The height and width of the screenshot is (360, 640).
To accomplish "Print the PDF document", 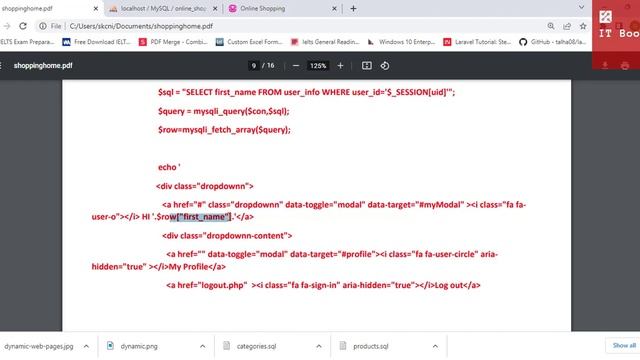I will coord(624,65).
